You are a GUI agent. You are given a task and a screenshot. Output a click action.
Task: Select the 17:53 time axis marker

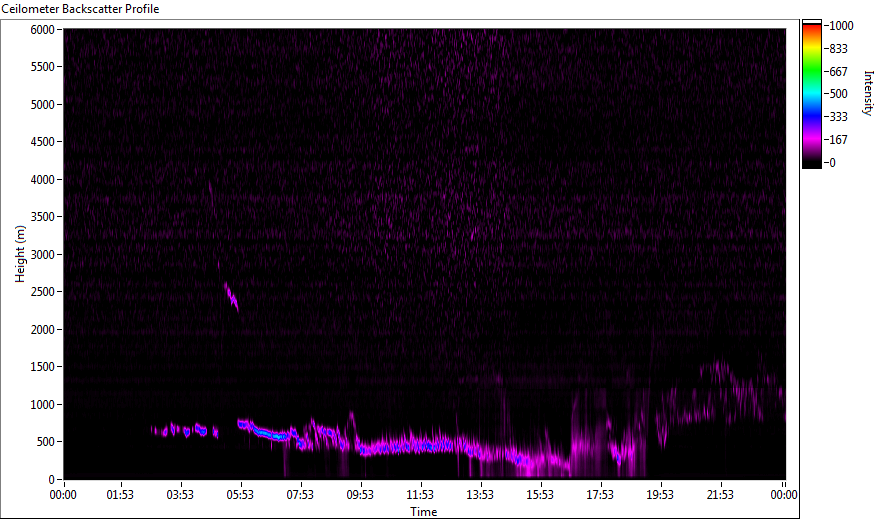[600, 494]
